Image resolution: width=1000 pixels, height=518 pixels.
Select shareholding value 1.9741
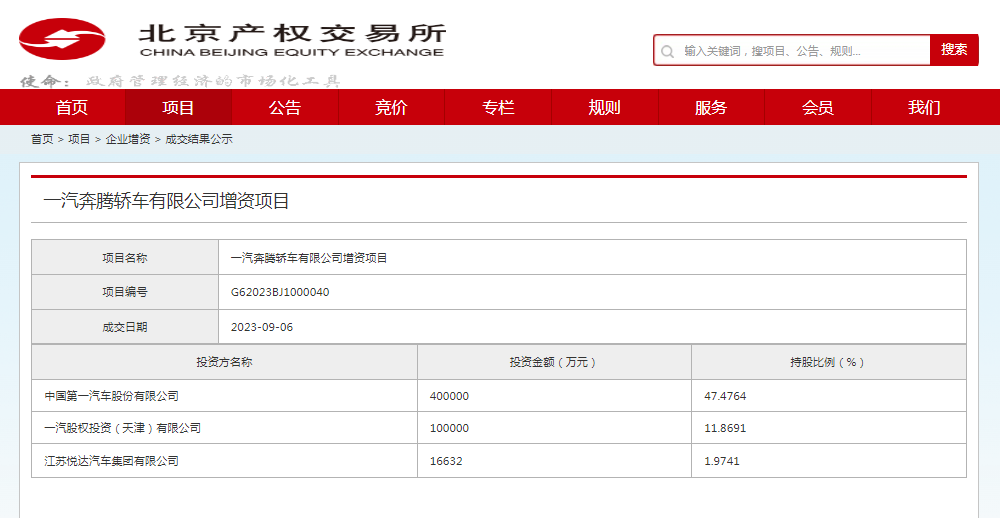click(722, 461)
